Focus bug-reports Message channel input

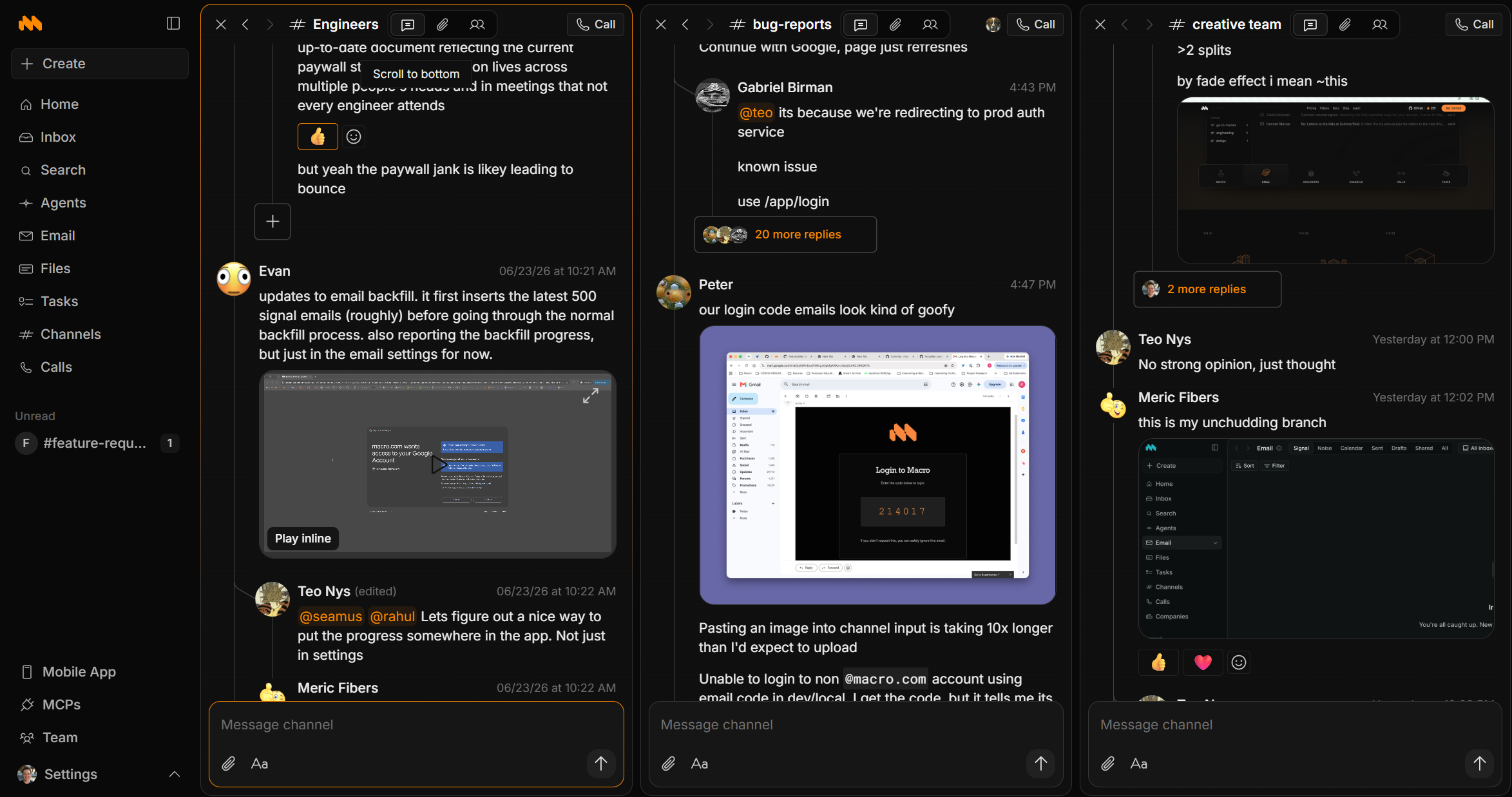856,725
